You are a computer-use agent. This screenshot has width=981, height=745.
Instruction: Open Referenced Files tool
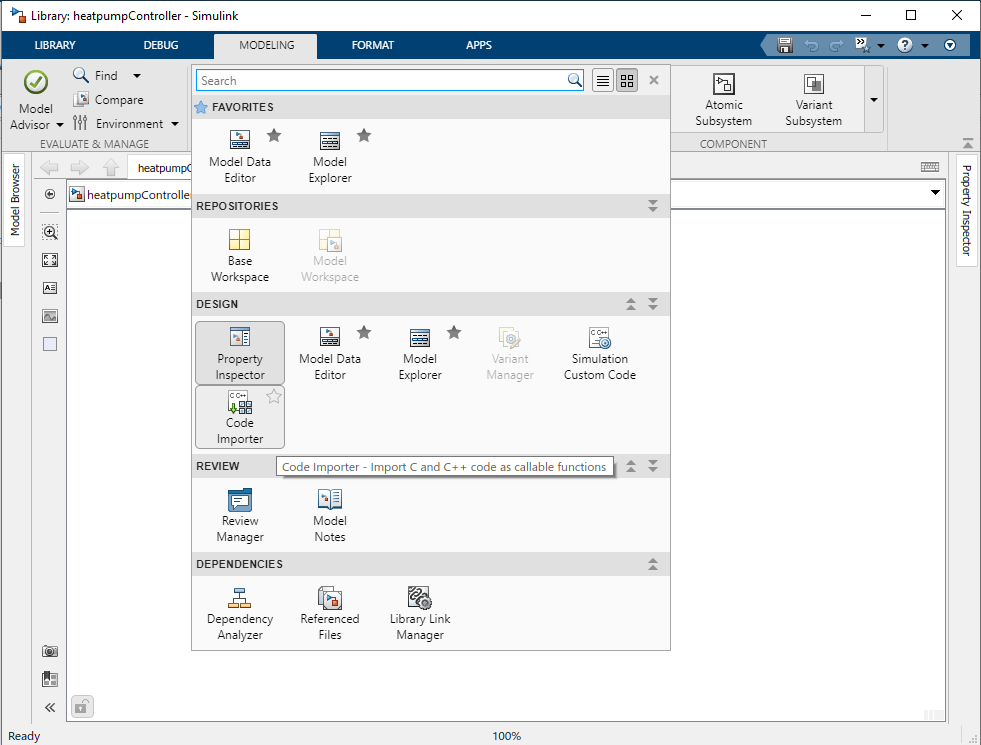(330, 613)
